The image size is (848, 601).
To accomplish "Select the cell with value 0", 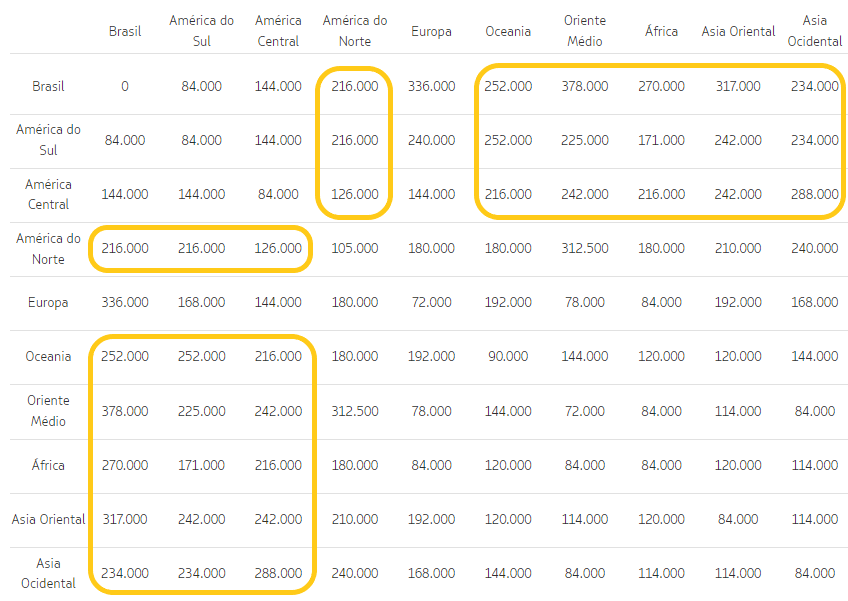I will pos(124,86).
